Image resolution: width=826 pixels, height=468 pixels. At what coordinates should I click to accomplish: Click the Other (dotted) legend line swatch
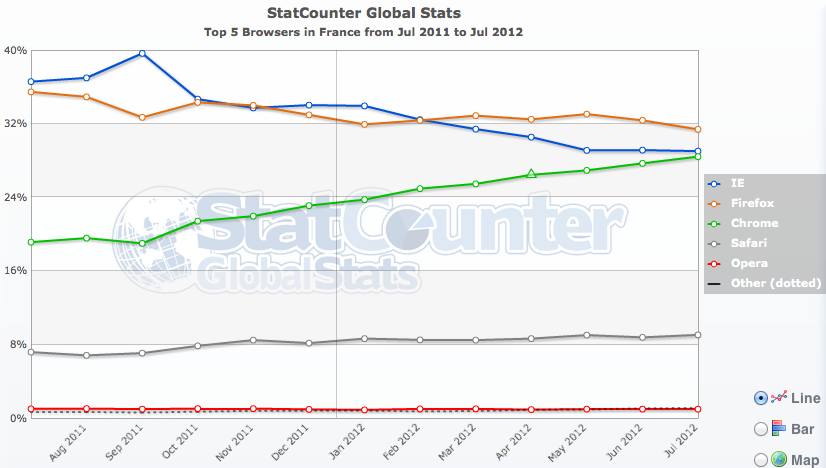point(714,283)
